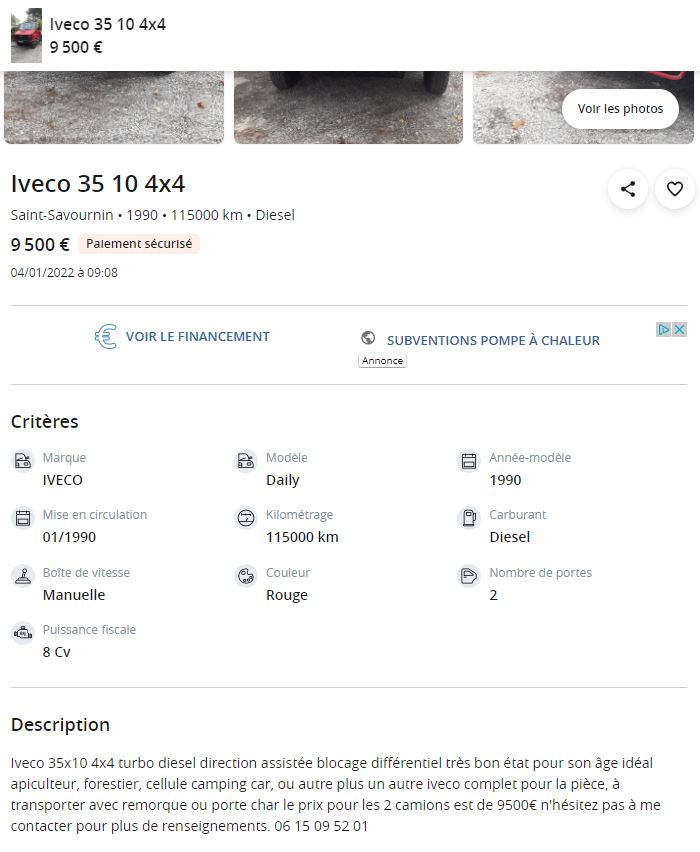Click the Puissance fiscale engine icon
This screenshot has width=700, height=852.
(22, 633)
